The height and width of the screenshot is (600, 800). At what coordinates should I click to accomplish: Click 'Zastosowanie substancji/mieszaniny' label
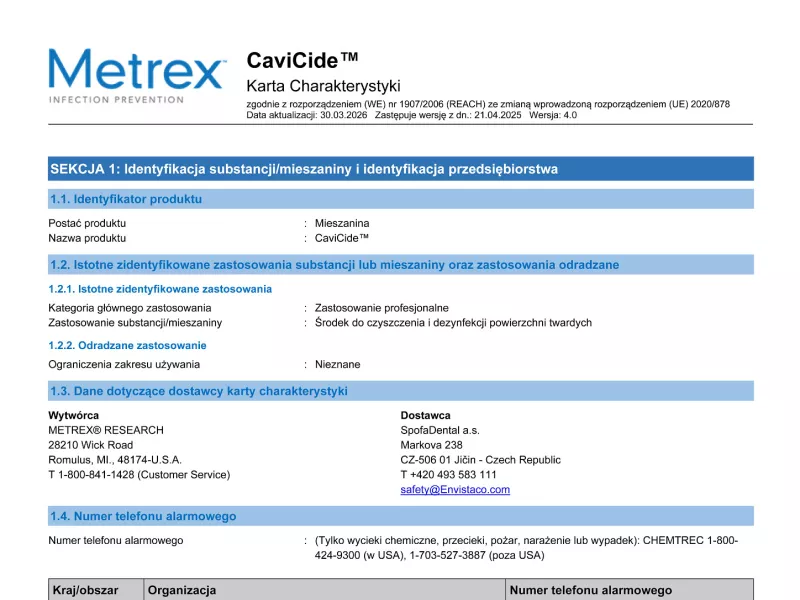pos(135,323)
